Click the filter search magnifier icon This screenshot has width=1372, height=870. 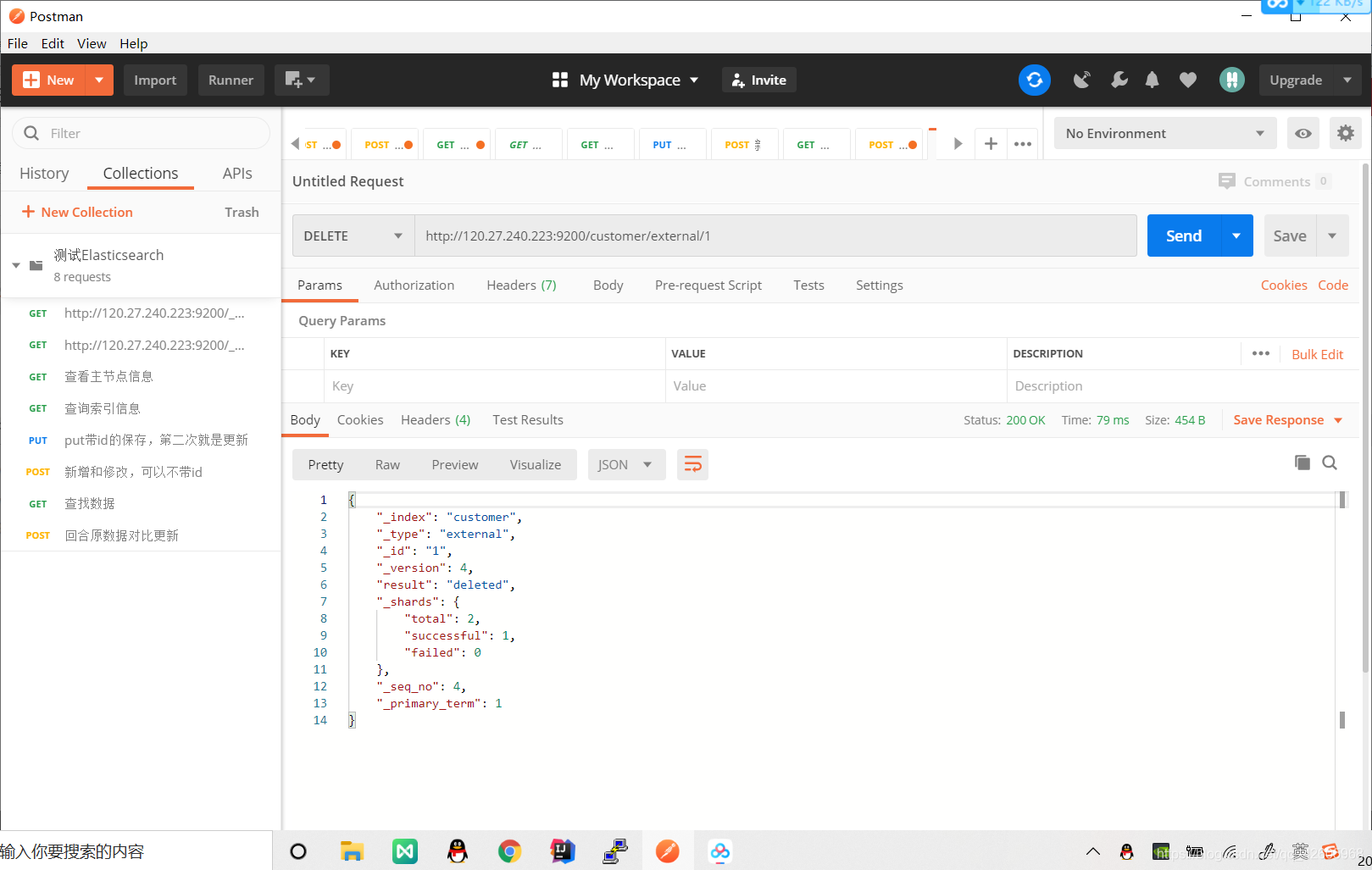31,133
